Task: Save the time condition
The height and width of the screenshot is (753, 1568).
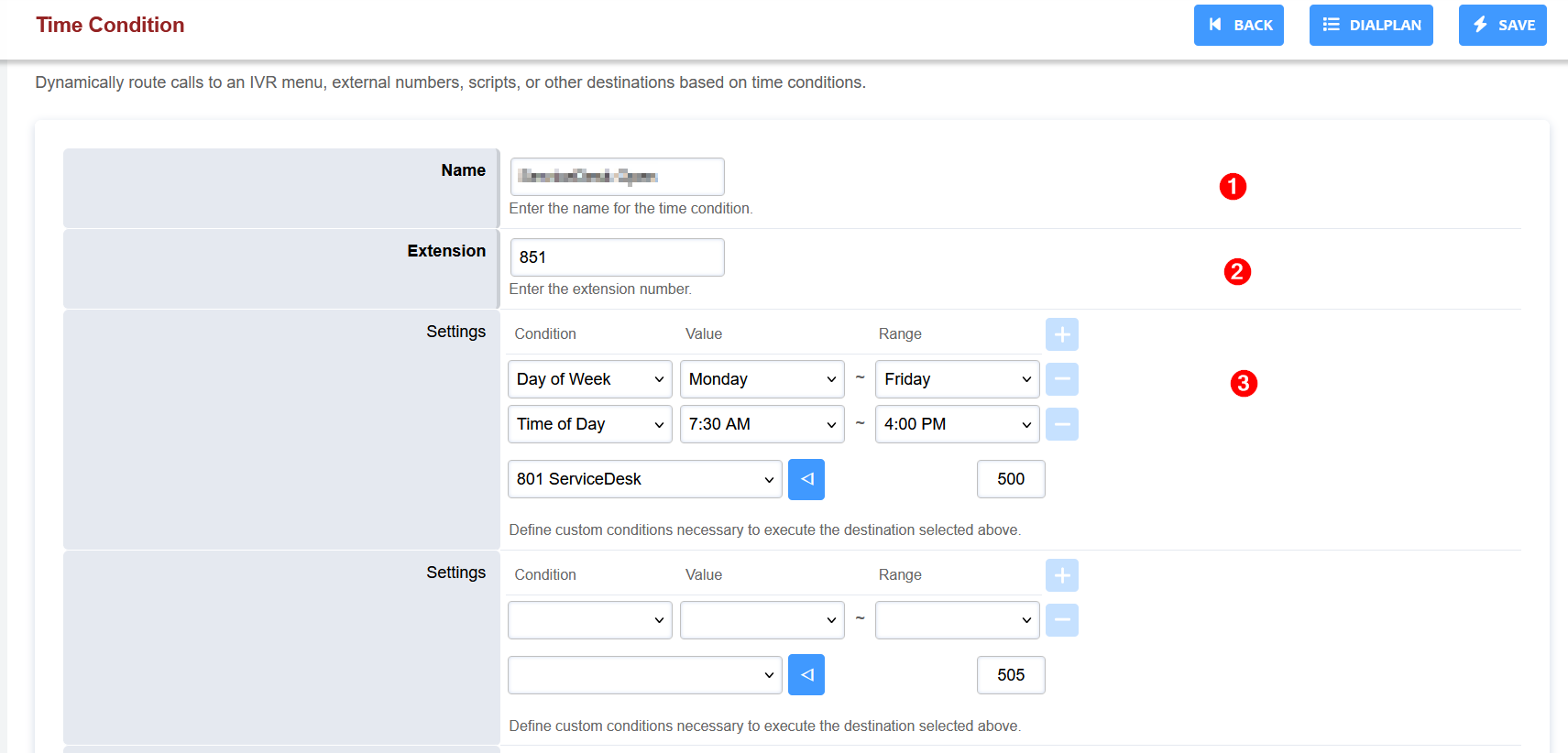Action: coord(1502,25)
